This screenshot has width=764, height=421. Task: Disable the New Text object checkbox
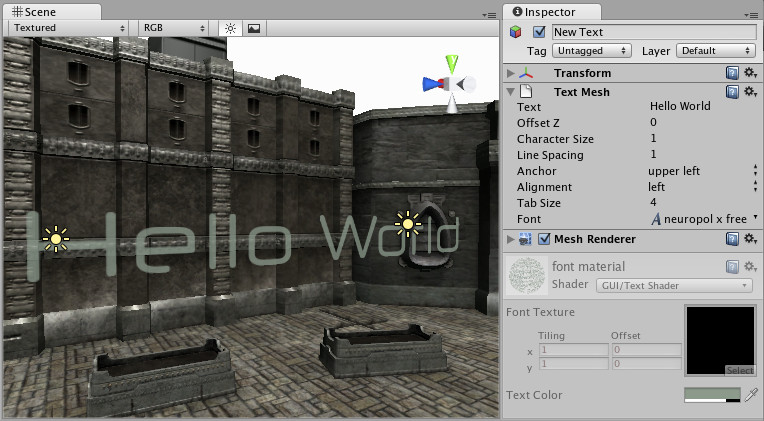(x=540, y=32)
